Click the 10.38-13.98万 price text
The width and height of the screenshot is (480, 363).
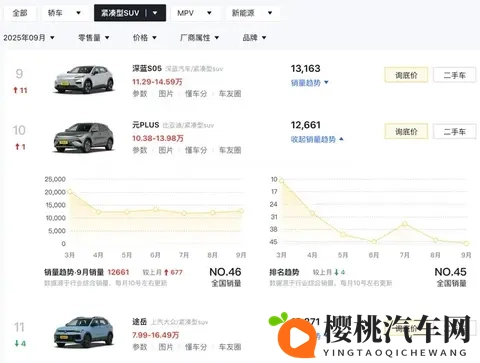158,138
